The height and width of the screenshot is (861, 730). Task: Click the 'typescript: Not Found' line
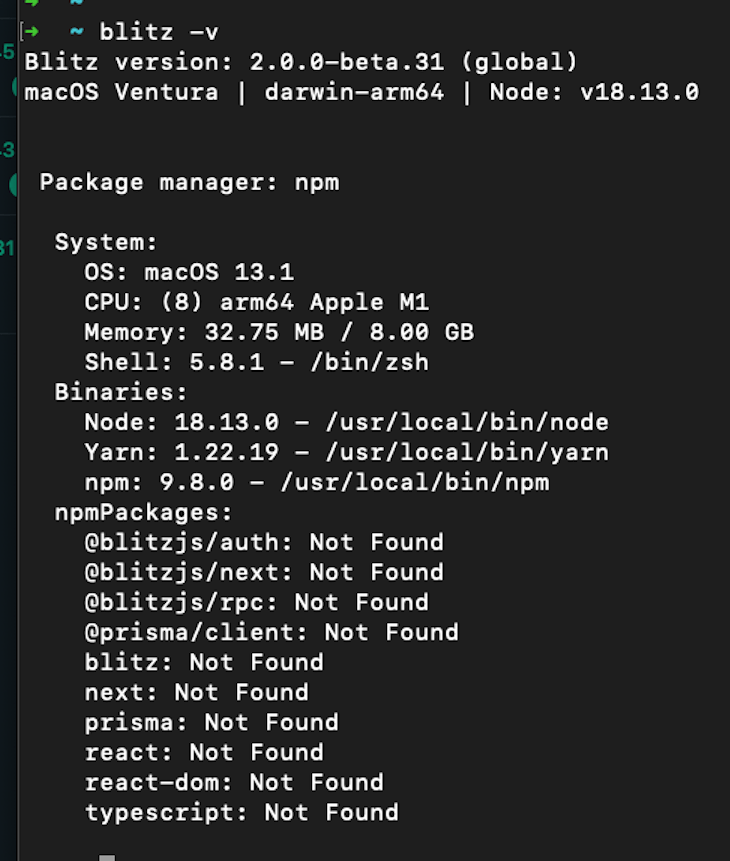tap(242, 813)
